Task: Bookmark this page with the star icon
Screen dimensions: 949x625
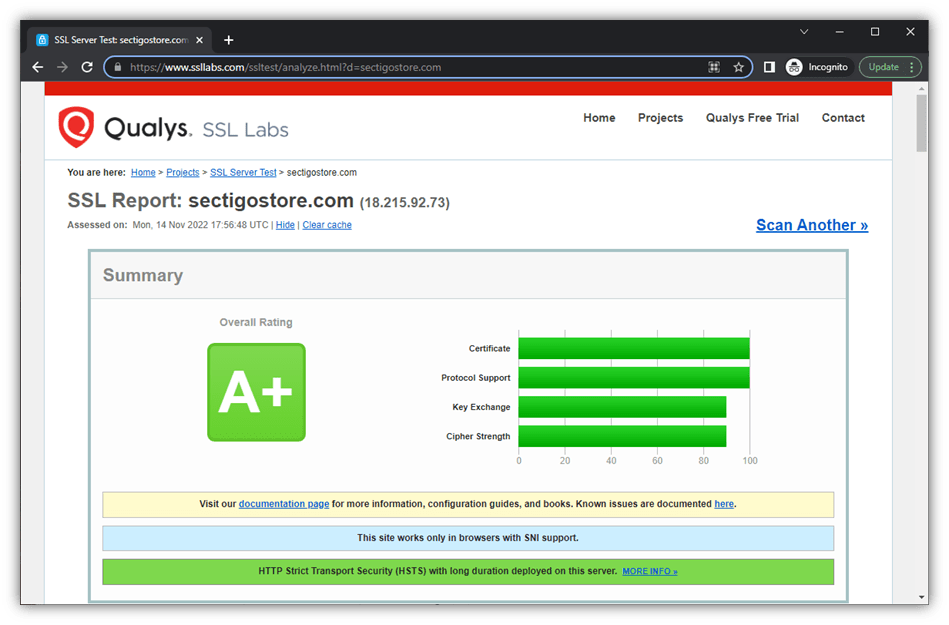Action: (738, 67)
